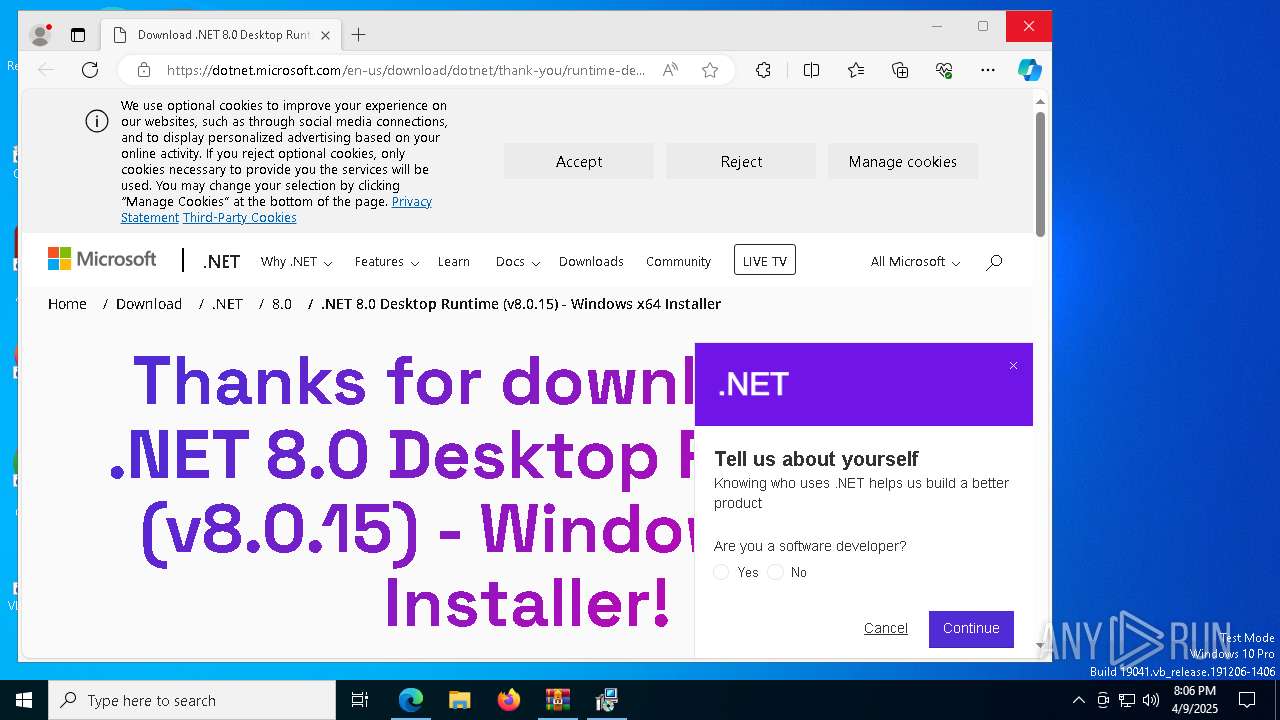Click the taskbar search box
This screenshot has height=720, width=1280.
pyautogui.click(x=192, y=700)
